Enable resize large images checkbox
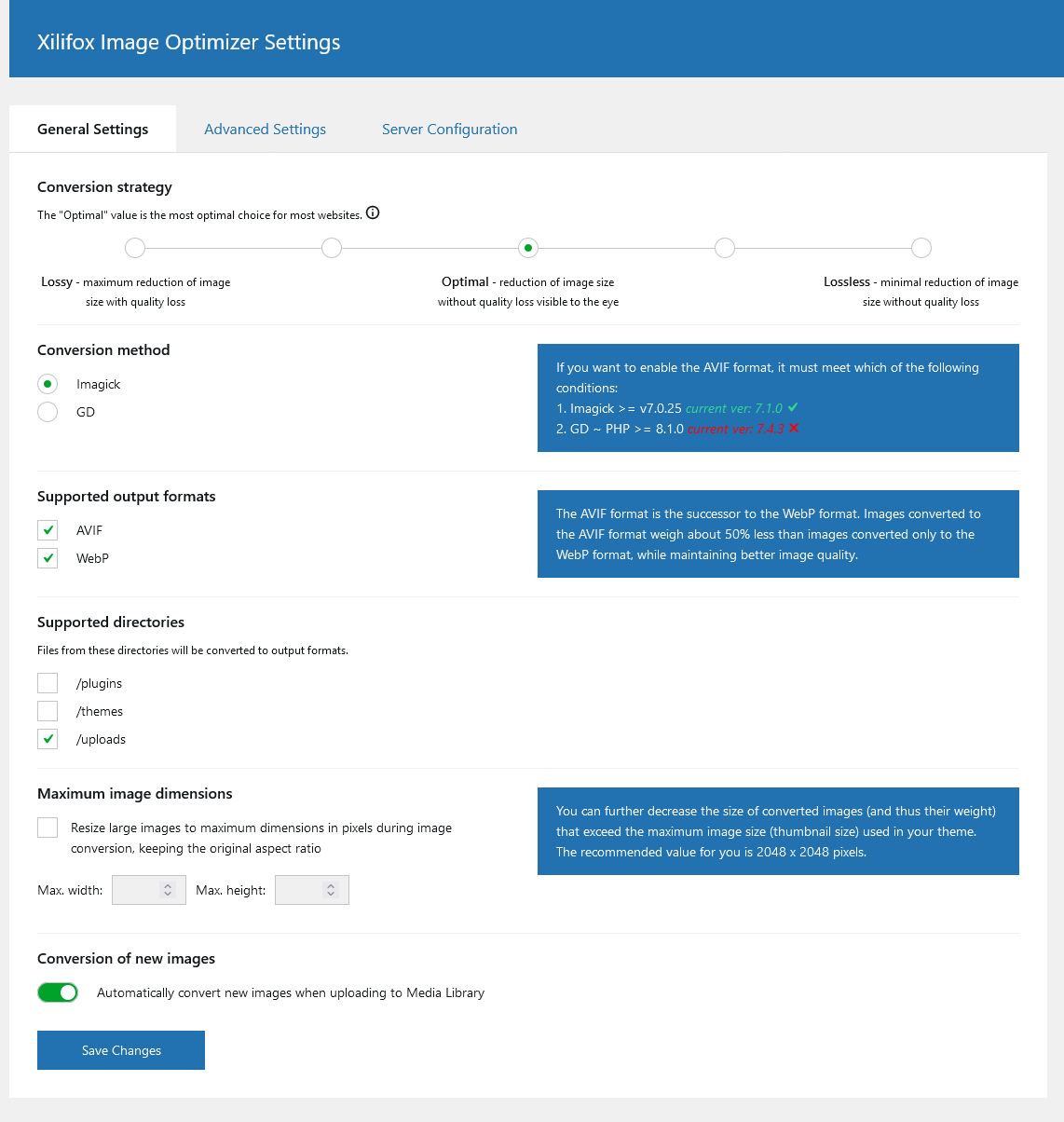This screenshot has width=1064, height=1122. click(48, 828)
